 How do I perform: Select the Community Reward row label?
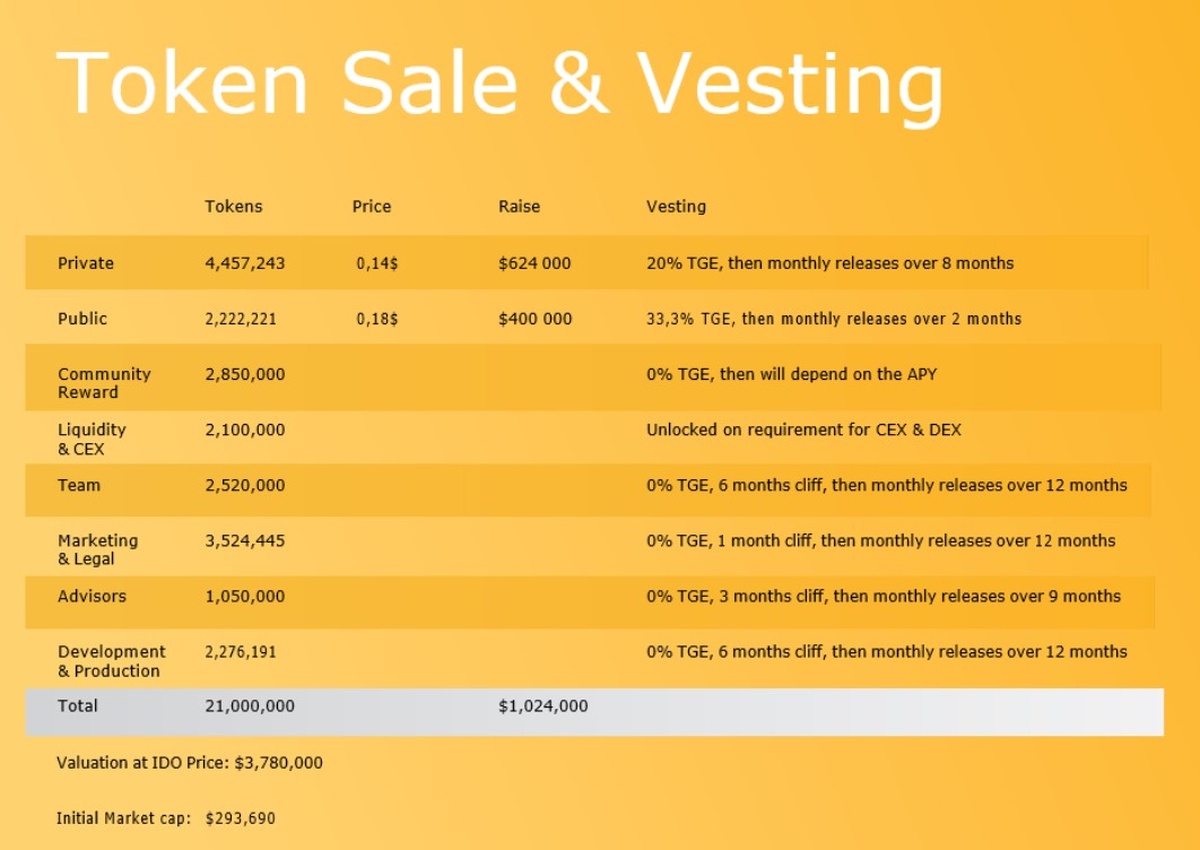pos(104,383)
